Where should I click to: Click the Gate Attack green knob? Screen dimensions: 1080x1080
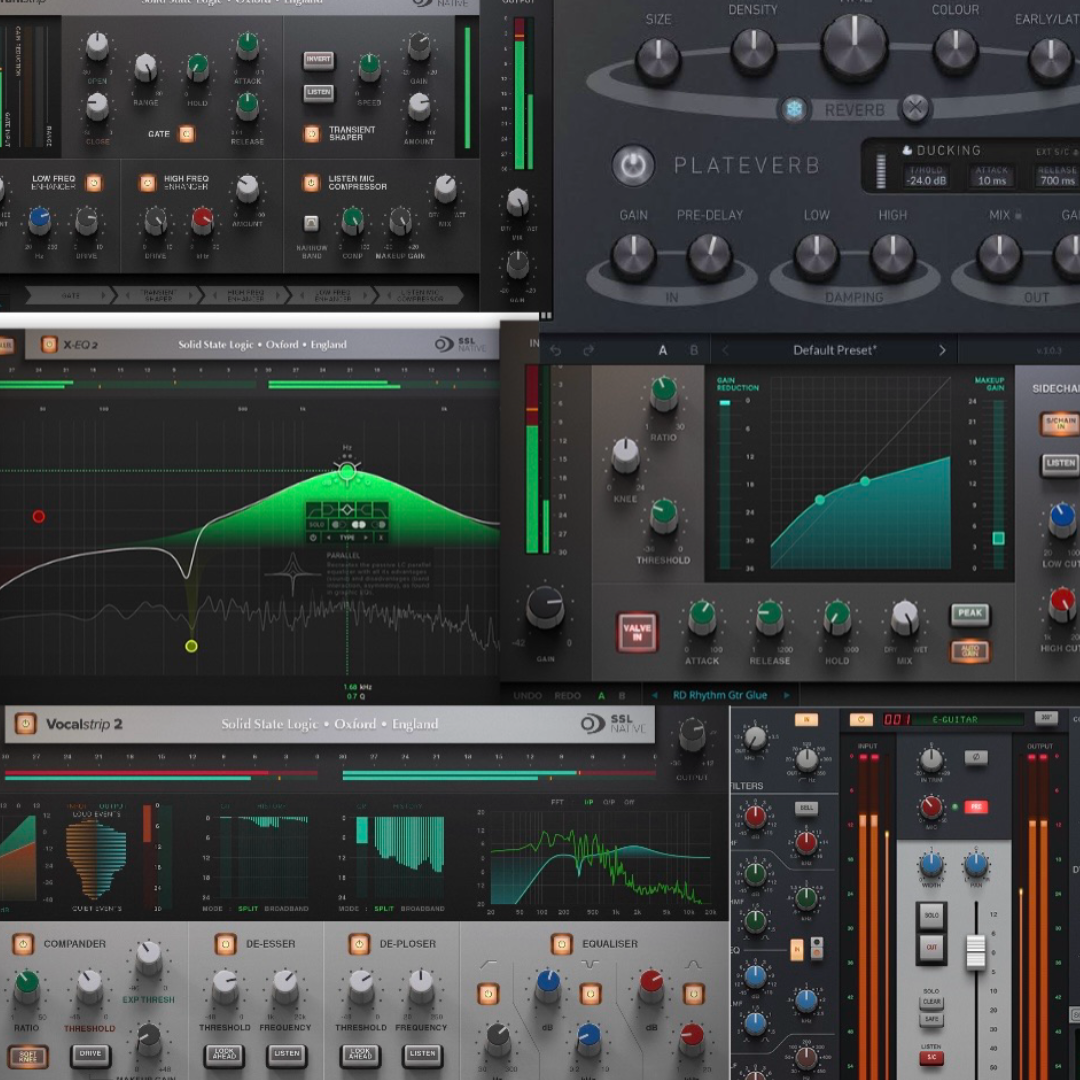tap(247, 45)
